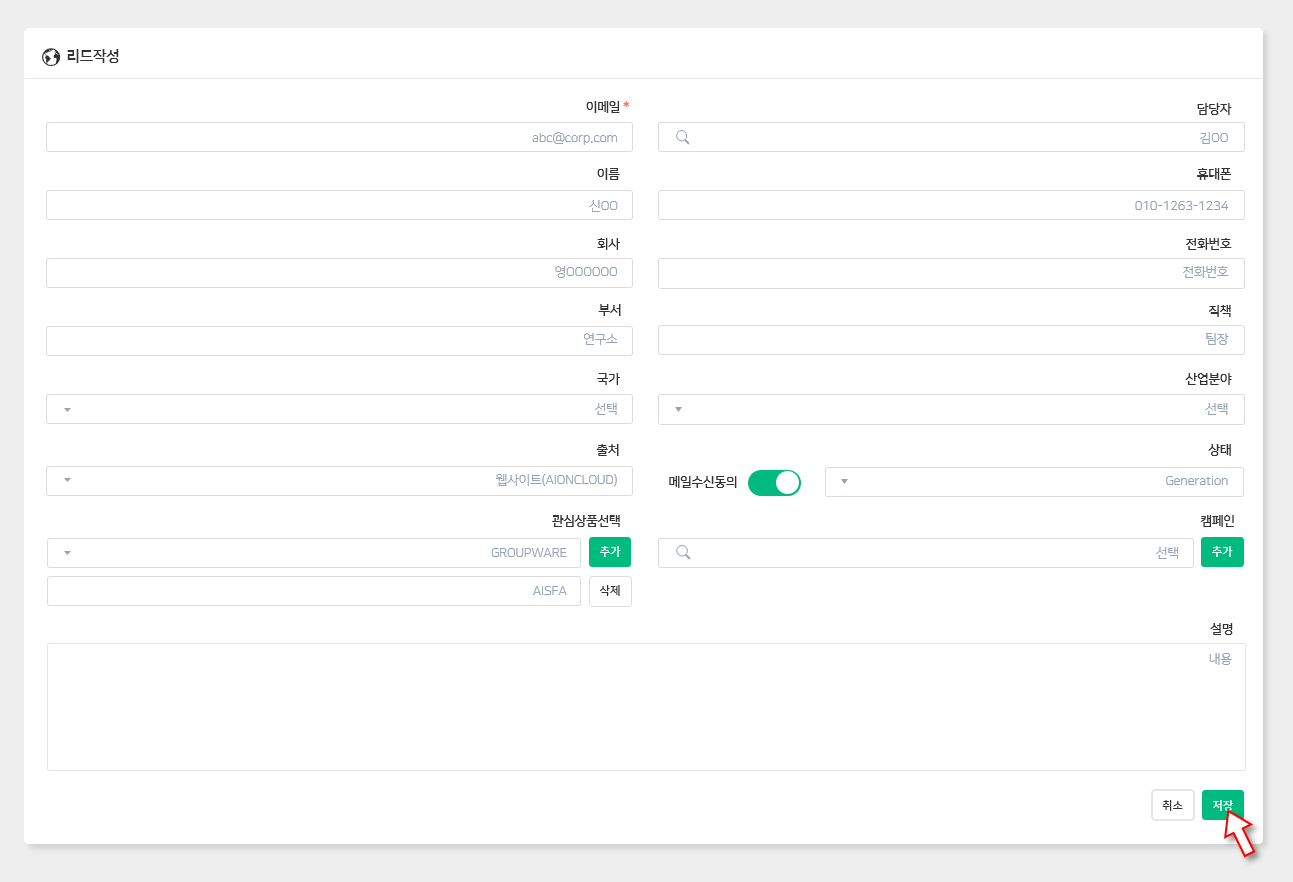The height and width of the screenshot is (882, 1293).
Task: Click the 설명 text area
Action: click(646, 706)
